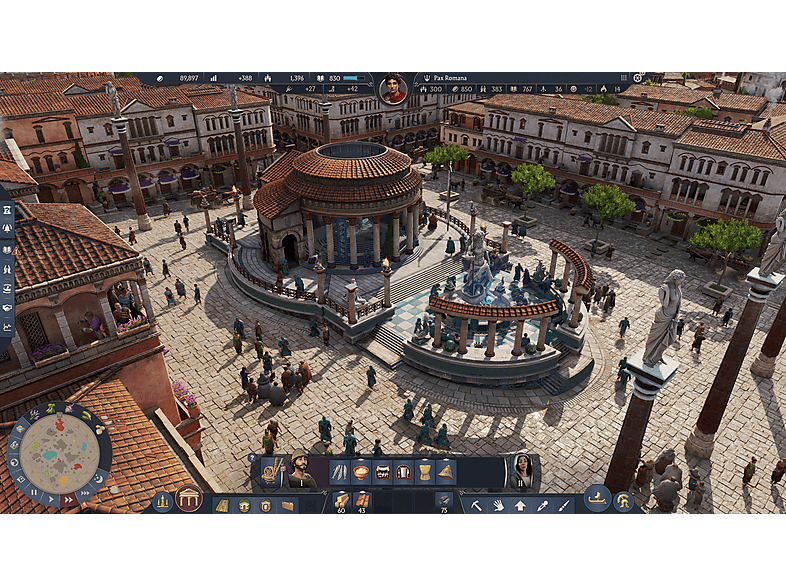Open the research book icon with the warning
The image size is (786, 587).
[7, 250]
